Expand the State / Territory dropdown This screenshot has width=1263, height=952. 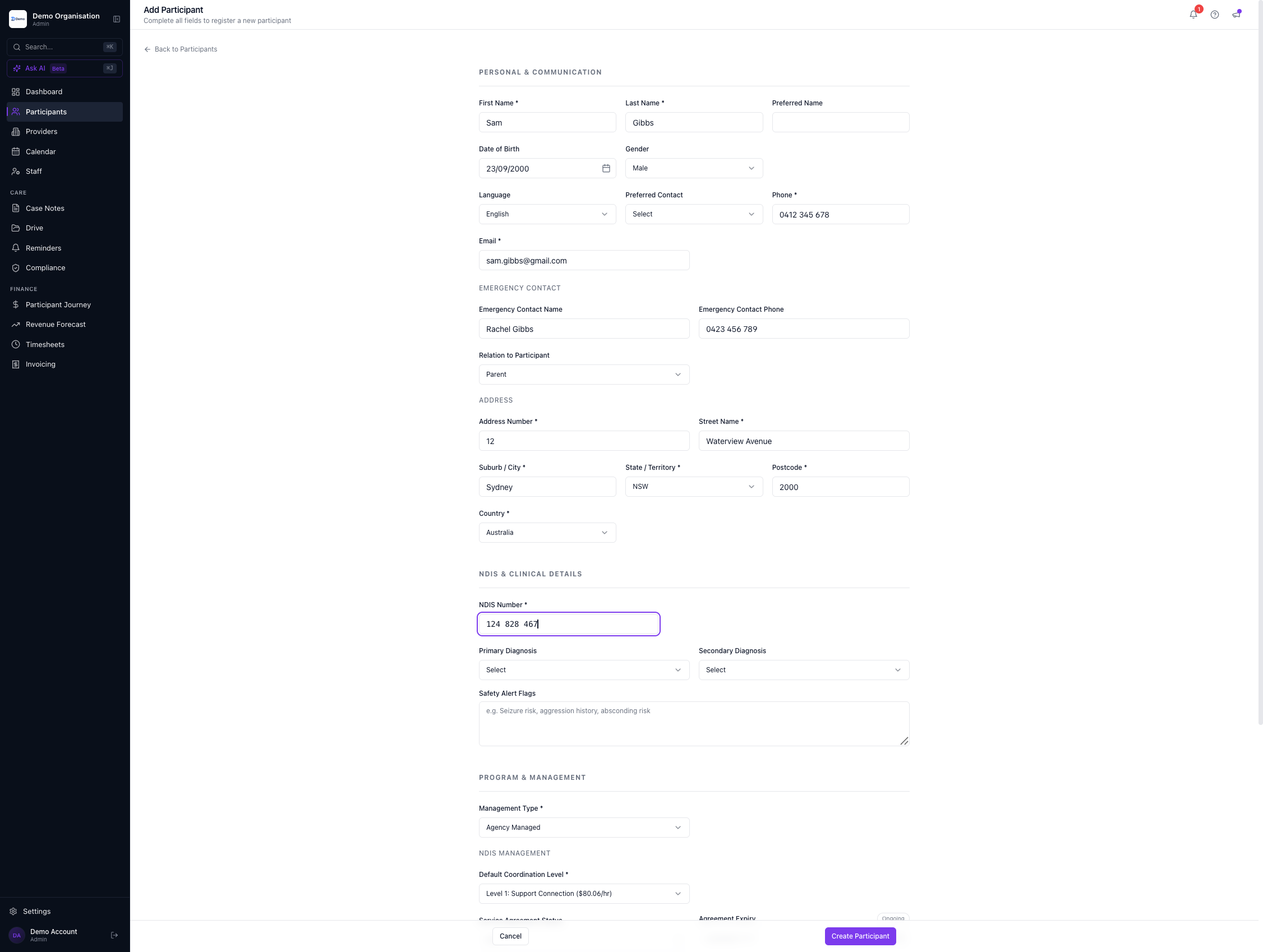[x=694, y=487]
